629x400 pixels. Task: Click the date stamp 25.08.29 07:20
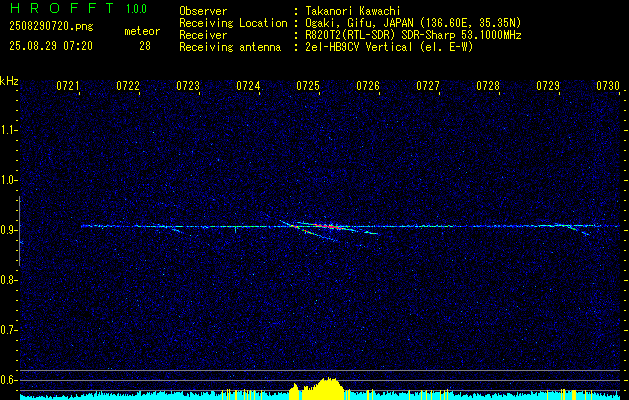pos(51,46)
